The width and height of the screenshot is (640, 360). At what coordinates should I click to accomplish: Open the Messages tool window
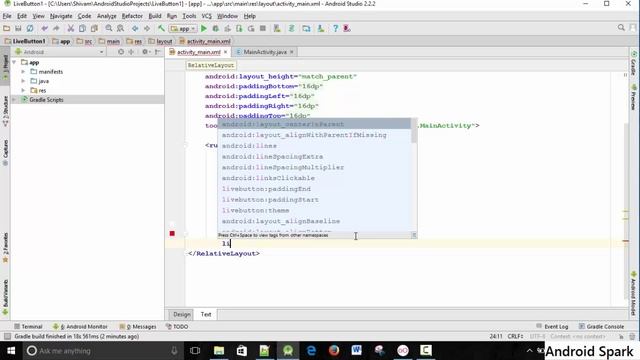pyautogui.click(x=138, y=327)
